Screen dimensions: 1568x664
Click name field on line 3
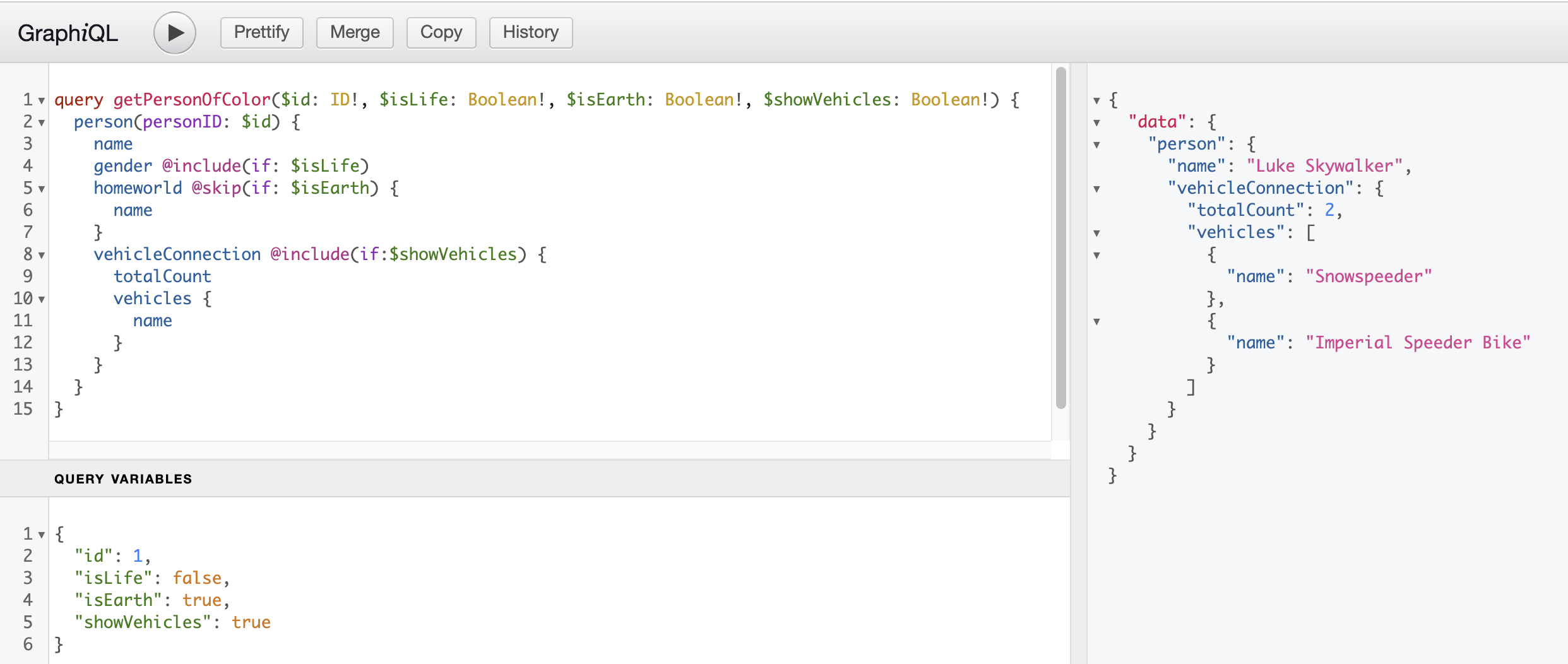113,144
